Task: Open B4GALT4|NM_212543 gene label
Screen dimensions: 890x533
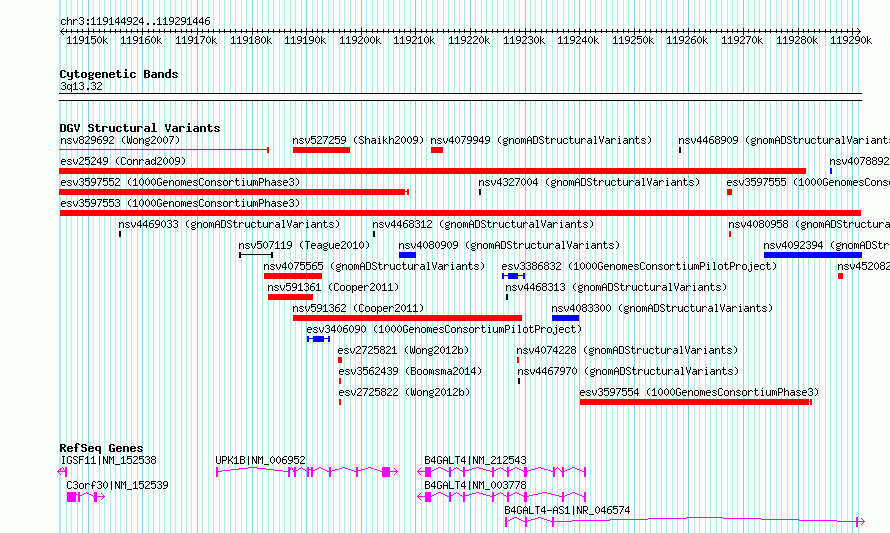Action: (476, 460)
